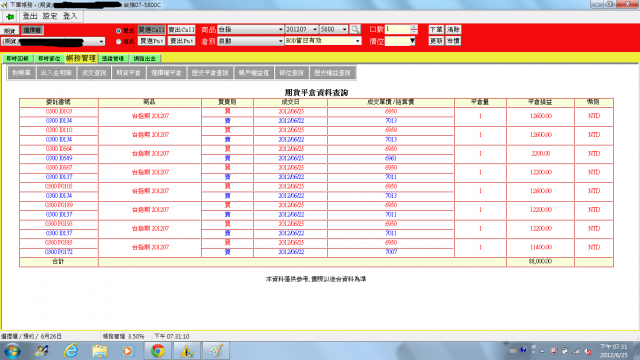Screen dimensions: 640x360
Task: Launch Internet Explorer from the taskbar
Action: point(71,351)
